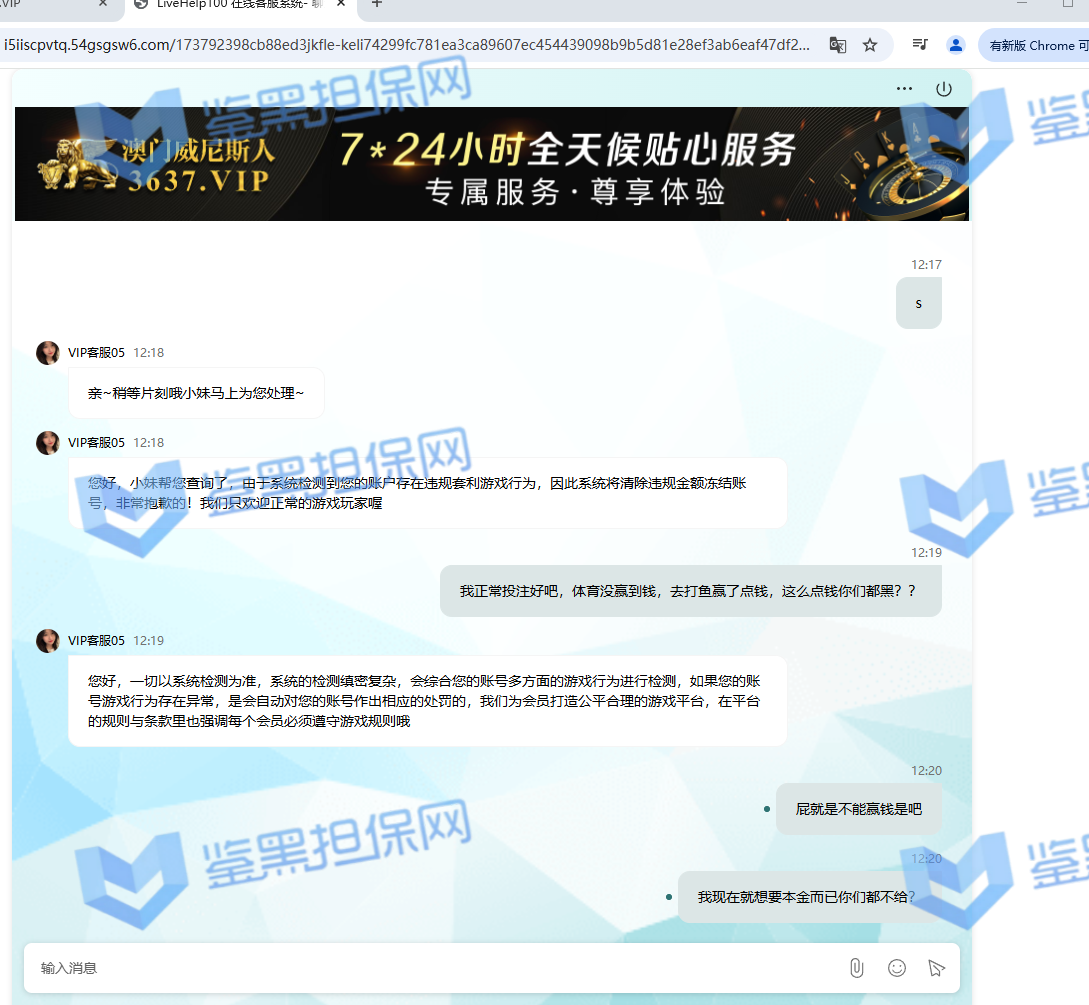
Task: Click the 输入消息 message input field
Action: tap(430, 967)
